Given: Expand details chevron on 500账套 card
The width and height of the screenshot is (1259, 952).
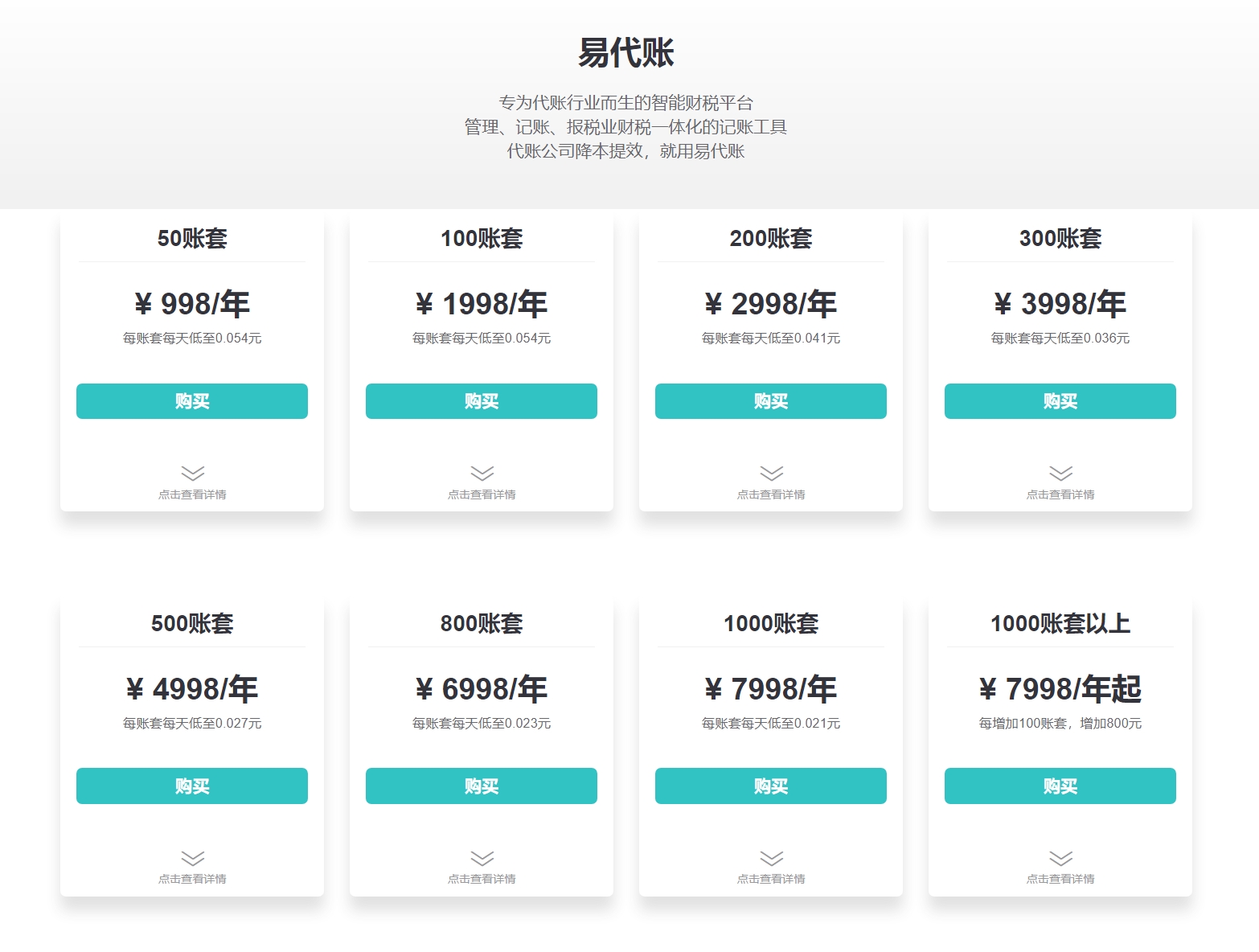Looking at the screenshot, I should click(192, 858).
